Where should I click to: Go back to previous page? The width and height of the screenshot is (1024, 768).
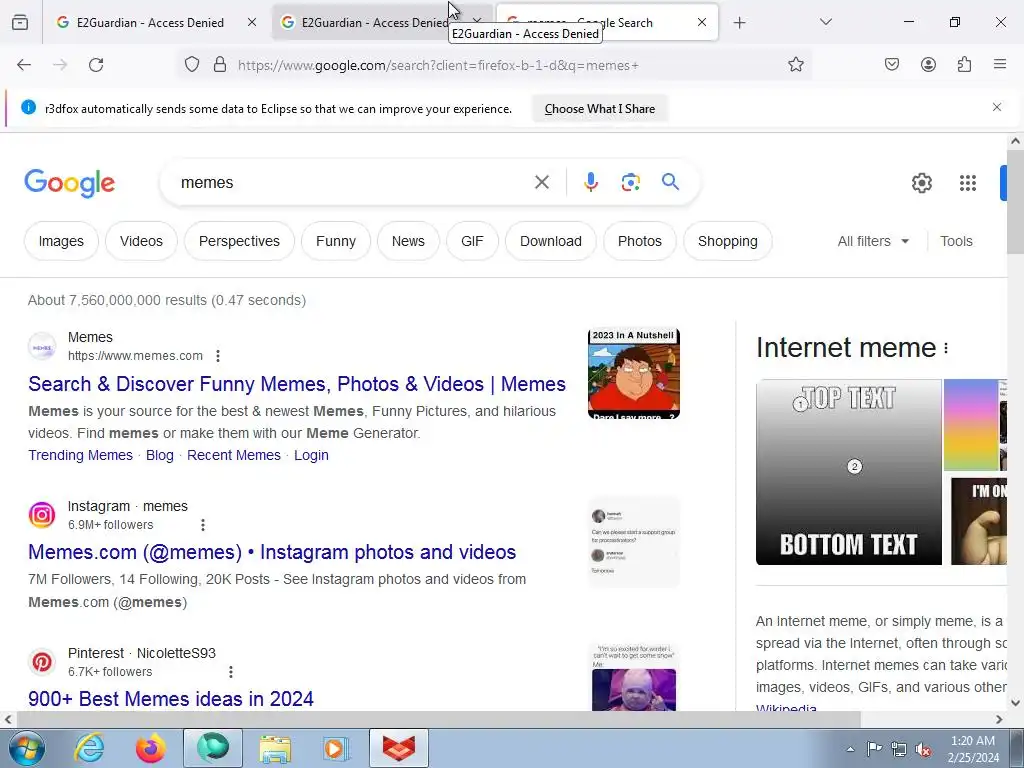coord(24,65)
